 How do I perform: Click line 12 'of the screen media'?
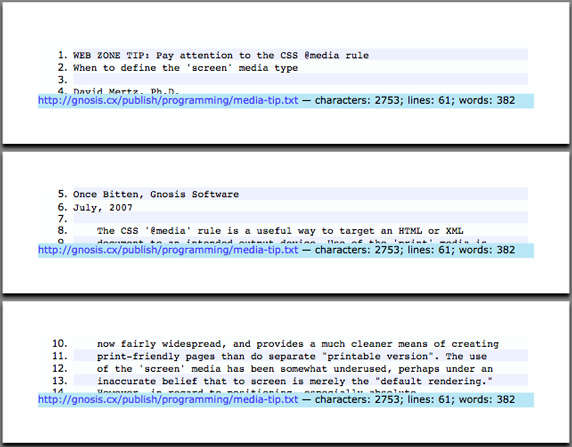295,369
